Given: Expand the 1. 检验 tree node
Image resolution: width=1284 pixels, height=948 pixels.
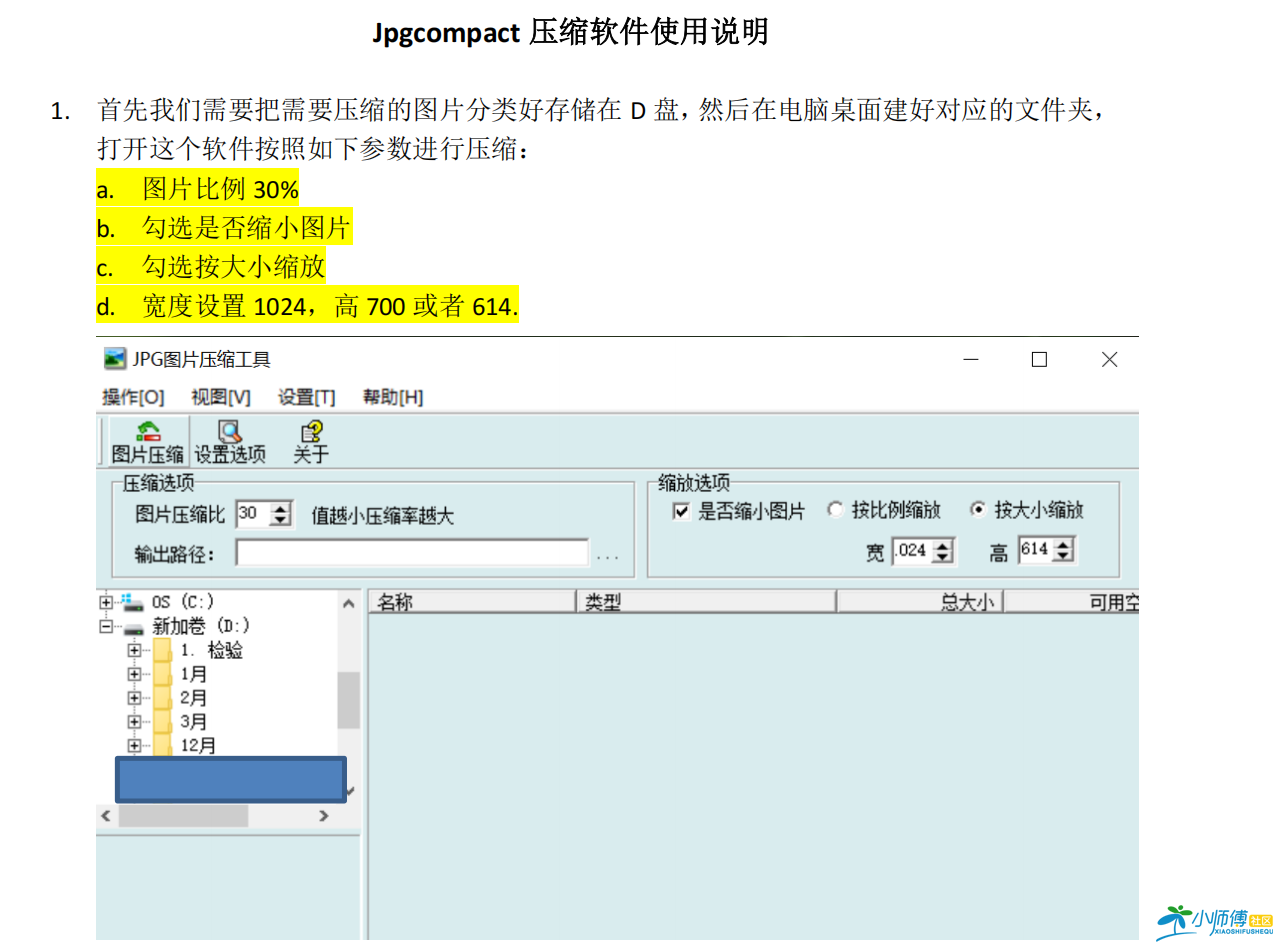Looking at the screenshot, I should click(134, 649).
